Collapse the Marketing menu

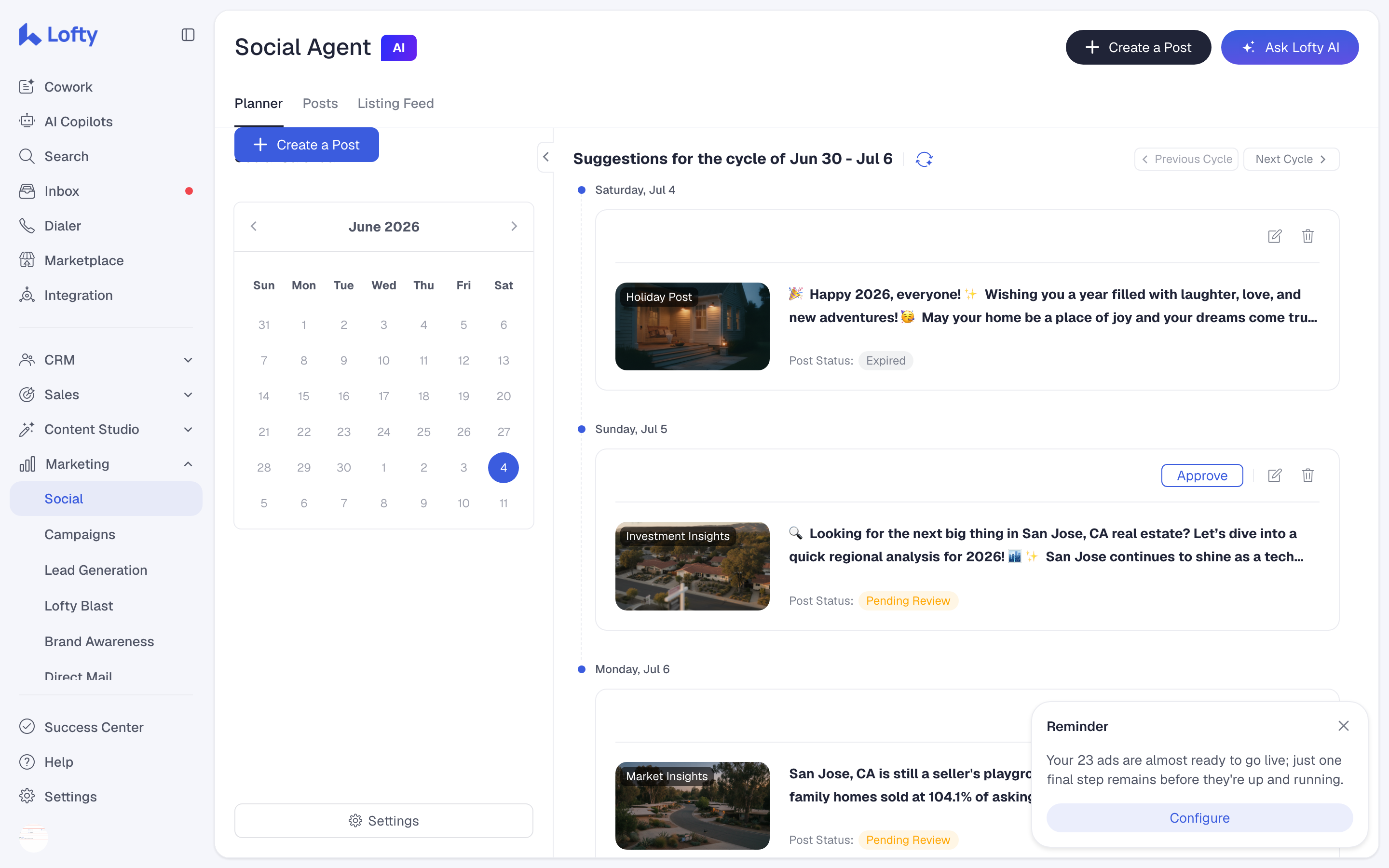[106, 464]
